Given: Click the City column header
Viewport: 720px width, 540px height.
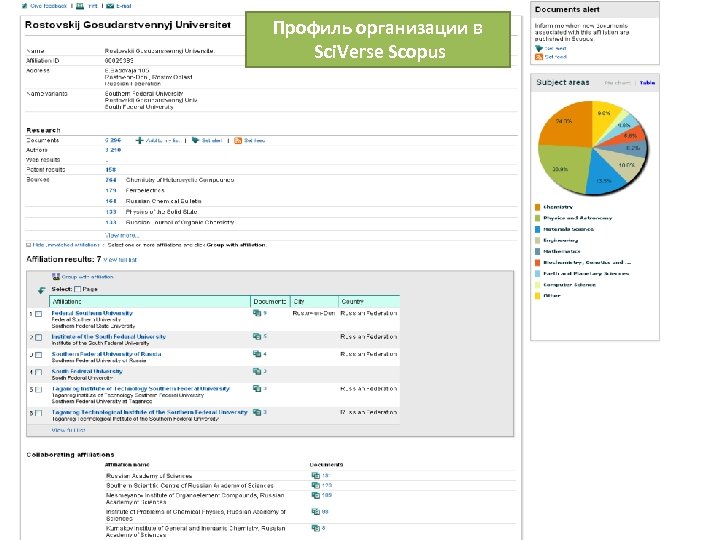Looking at the screenshot, I should 314,302.
